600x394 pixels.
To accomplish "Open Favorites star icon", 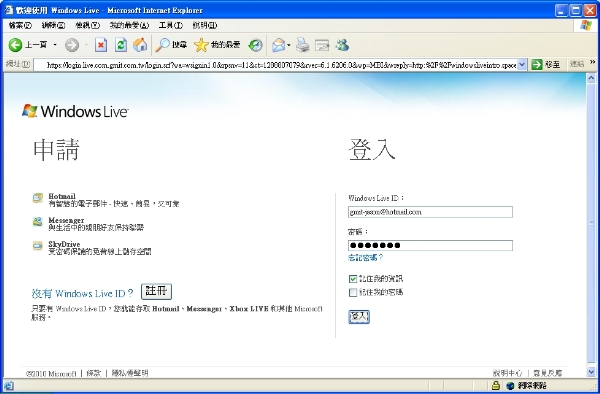I will [x=201, y=45].
